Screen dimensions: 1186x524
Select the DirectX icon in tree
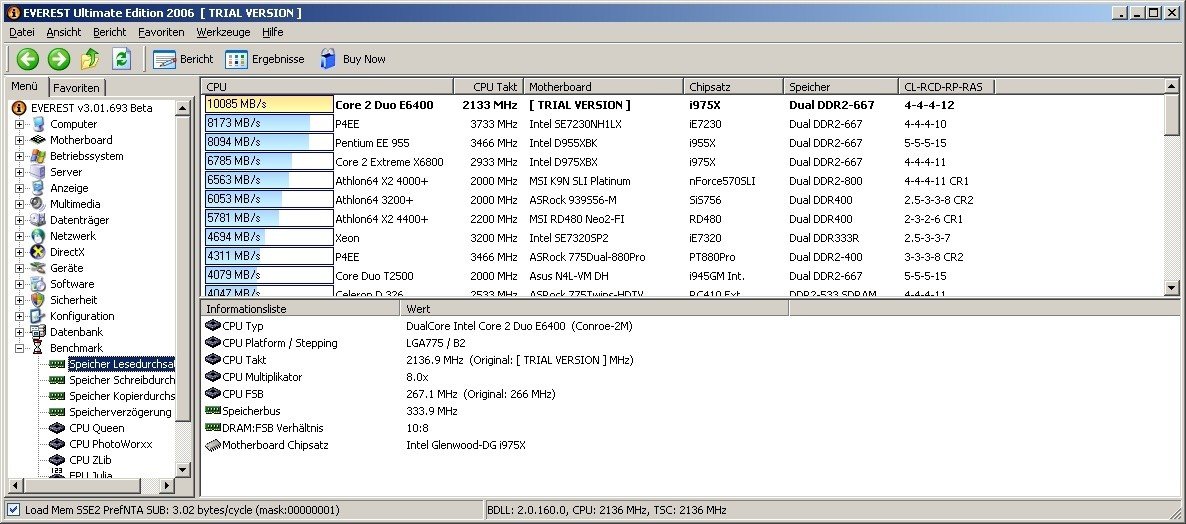(x=38, y=252)
